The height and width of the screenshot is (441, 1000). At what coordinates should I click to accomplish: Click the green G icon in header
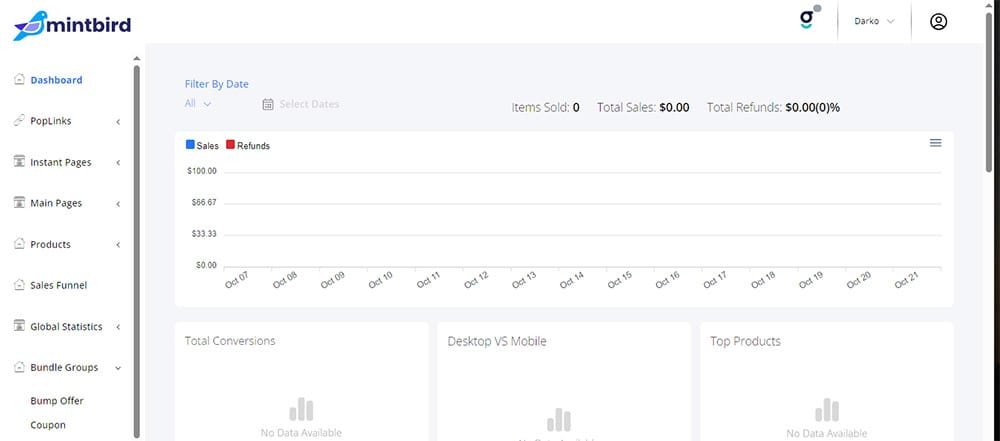(808, 20)
